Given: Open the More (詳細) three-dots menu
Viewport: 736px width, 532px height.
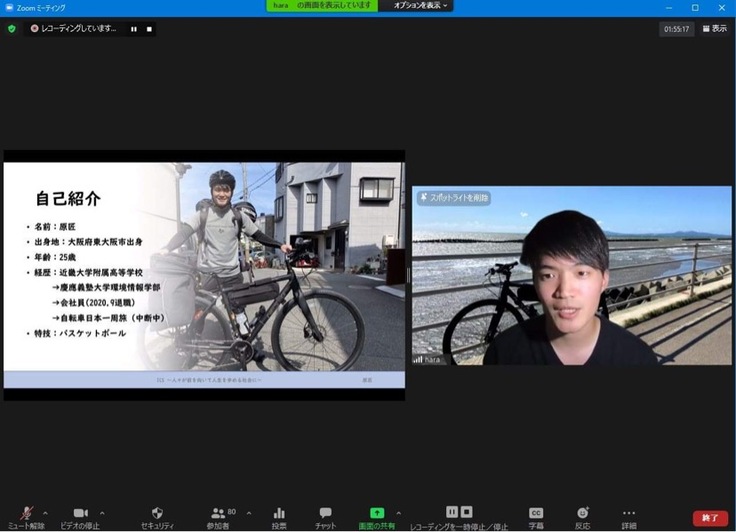Looking at the screenshot, I should coord(628,514).
